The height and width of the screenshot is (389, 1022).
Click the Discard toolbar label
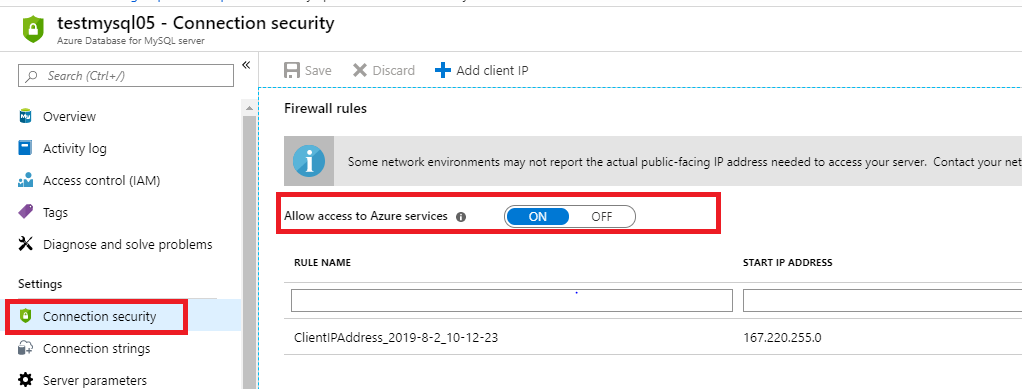pos(394,70)
